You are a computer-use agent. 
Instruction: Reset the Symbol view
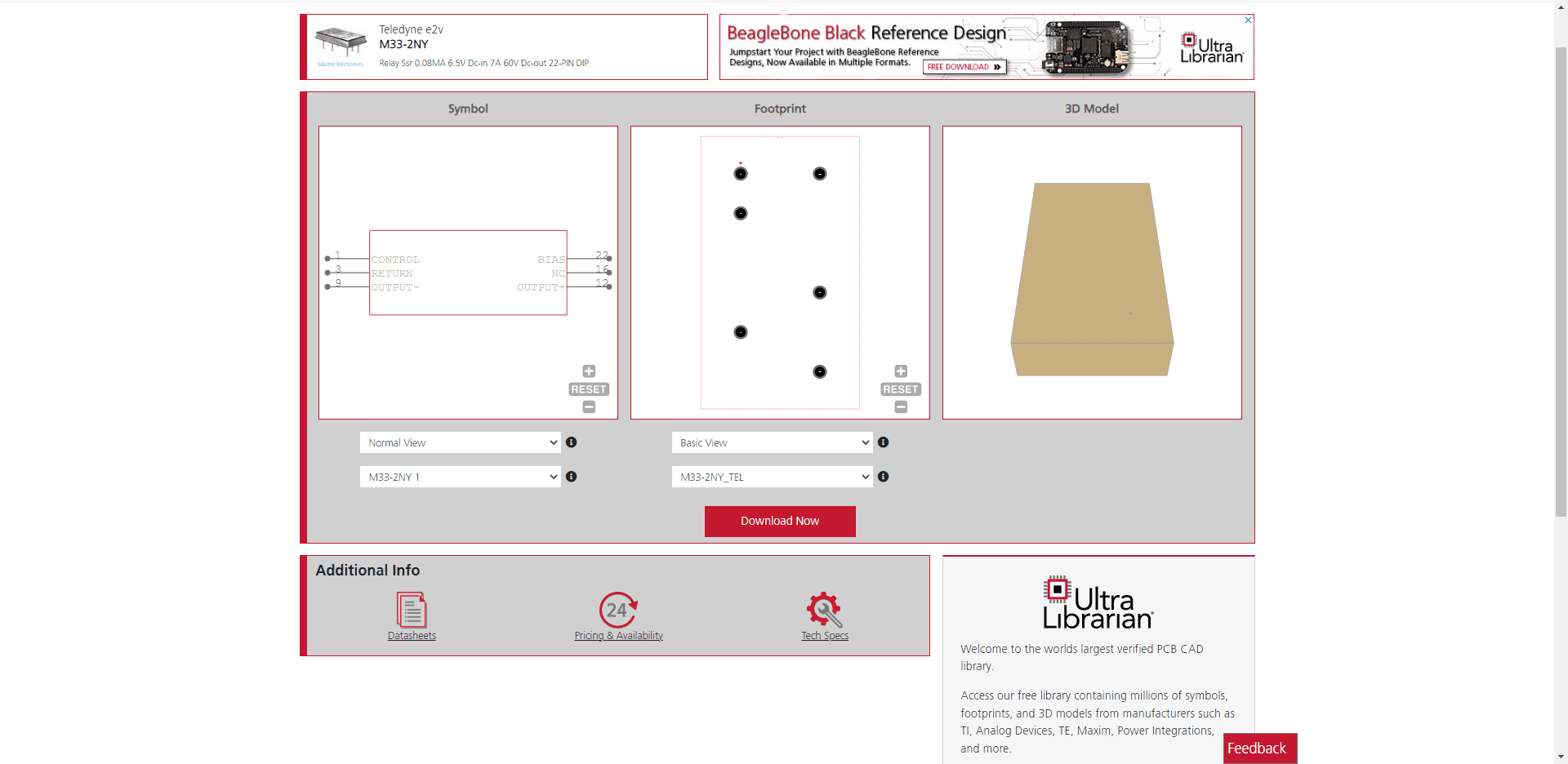589,389
